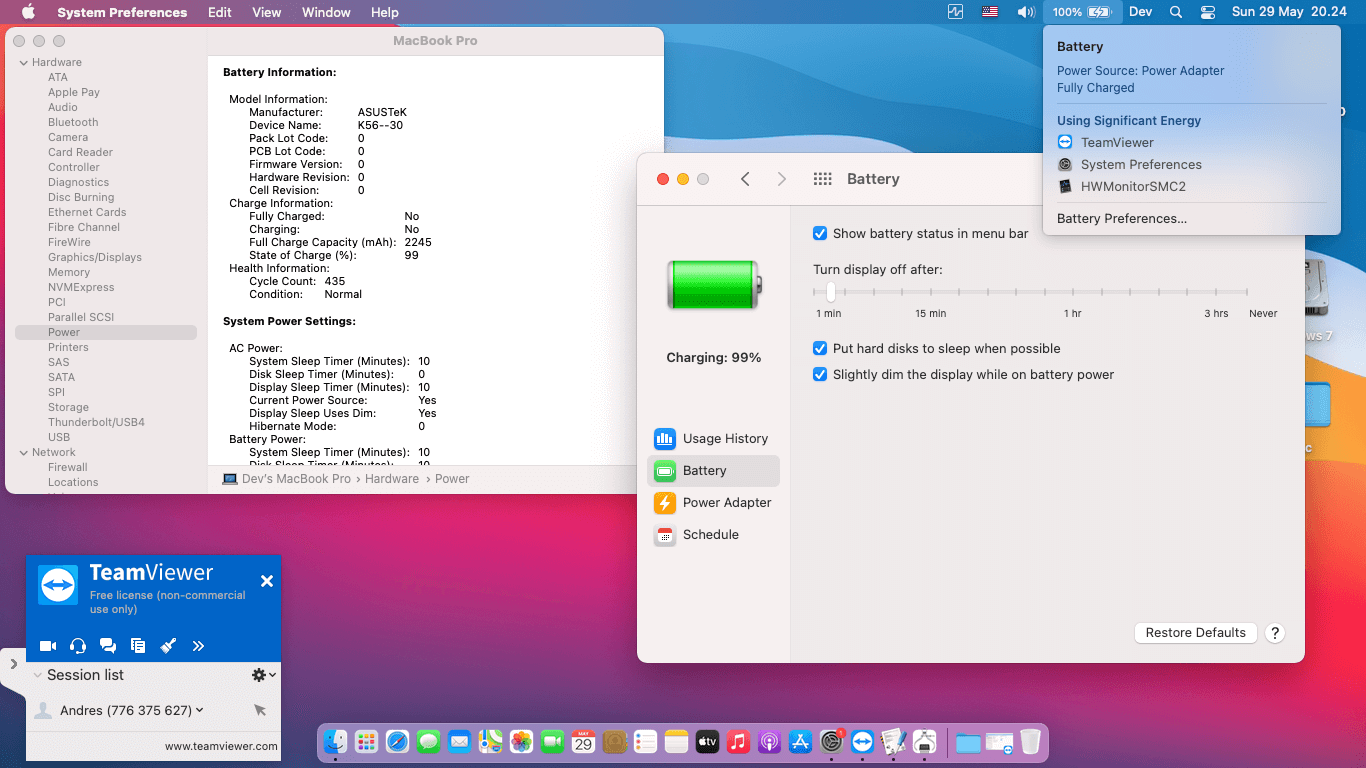Uncheck Put hard disks to sleep
The height and width of the screenshot is (768, 1366).
pyautogui.click(x=820, y=348)
